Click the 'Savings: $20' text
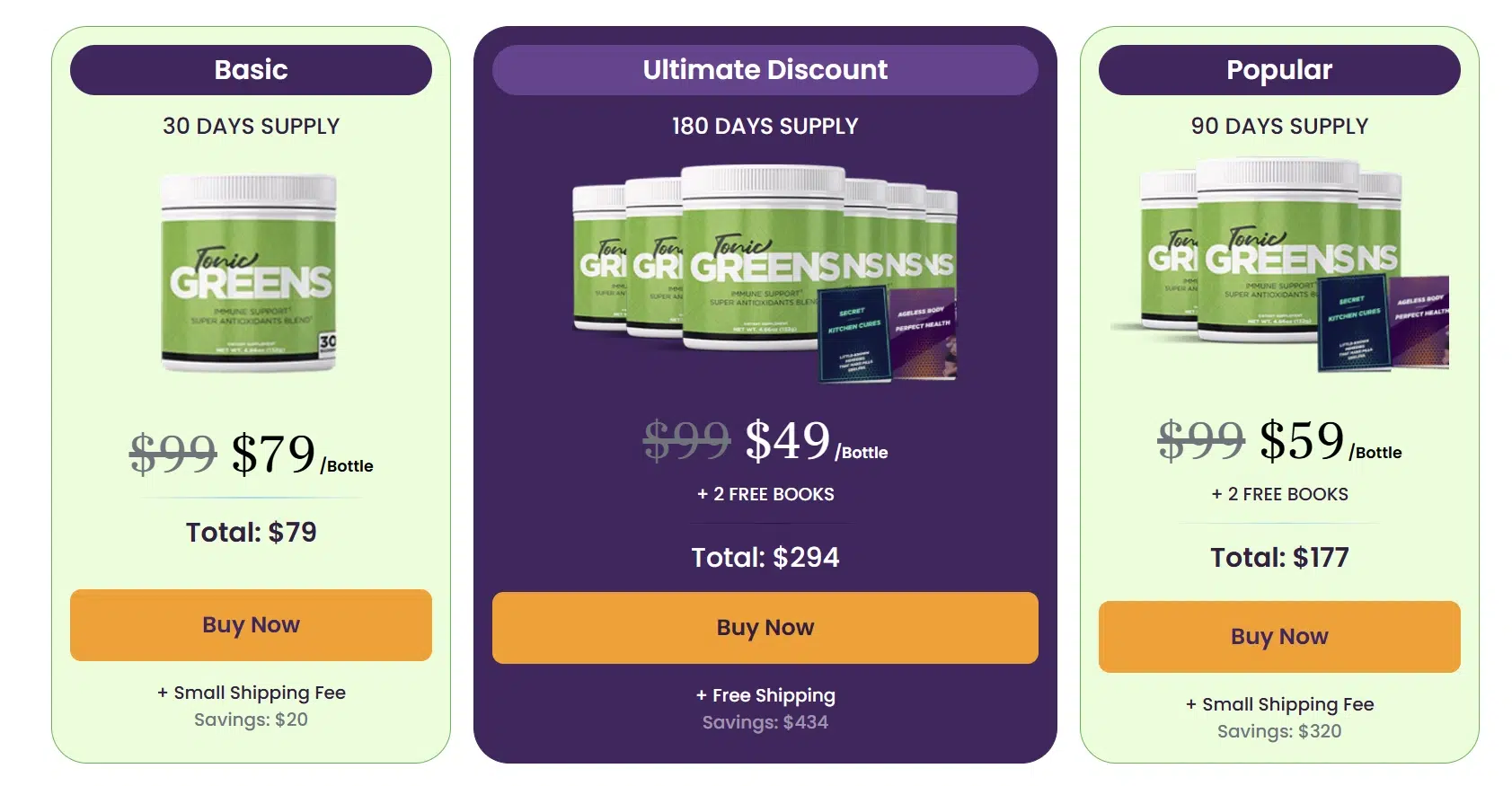 (x=251, y=720)
